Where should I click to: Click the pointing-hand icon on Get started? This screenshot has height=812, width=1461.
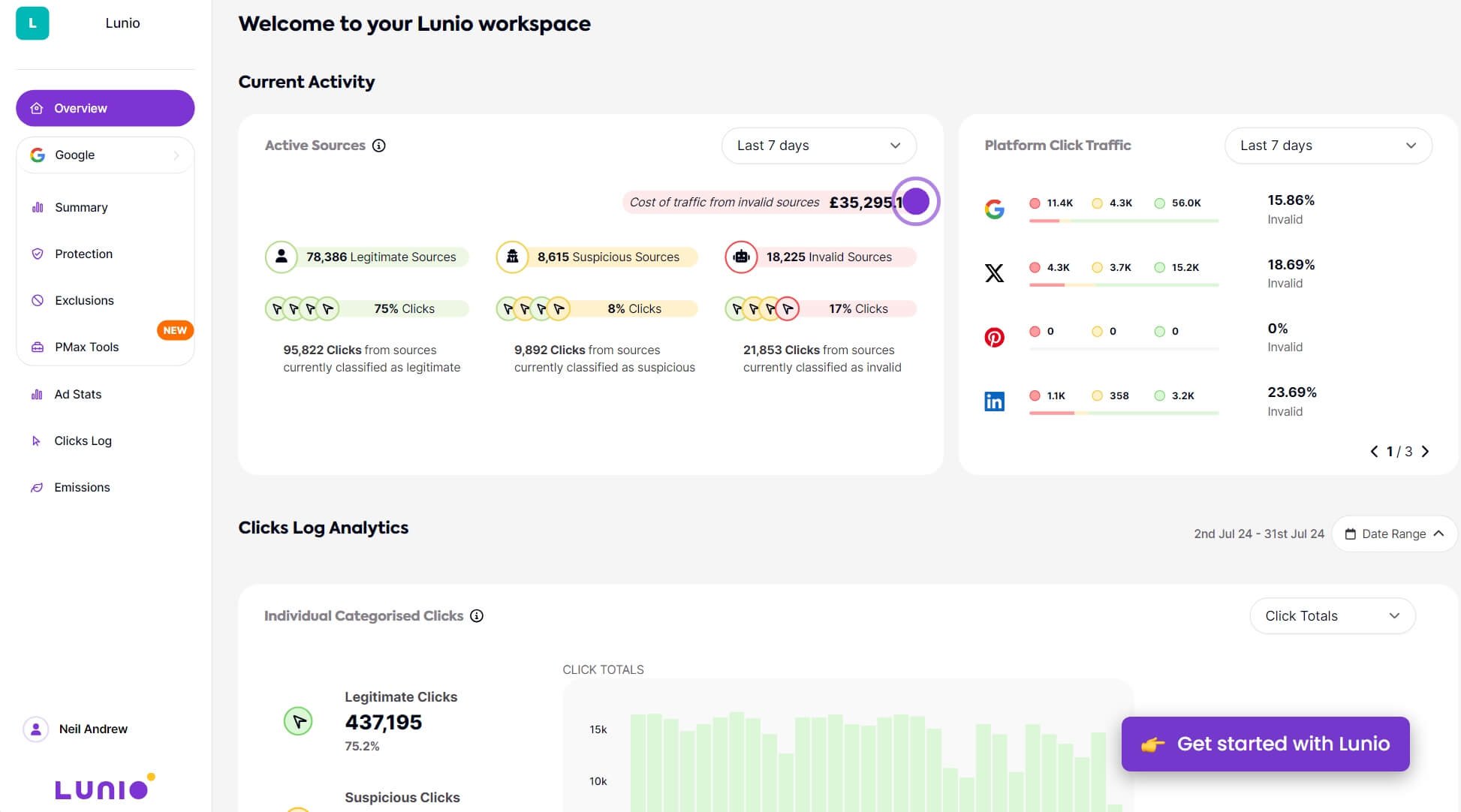click(x=1152, y=744)
